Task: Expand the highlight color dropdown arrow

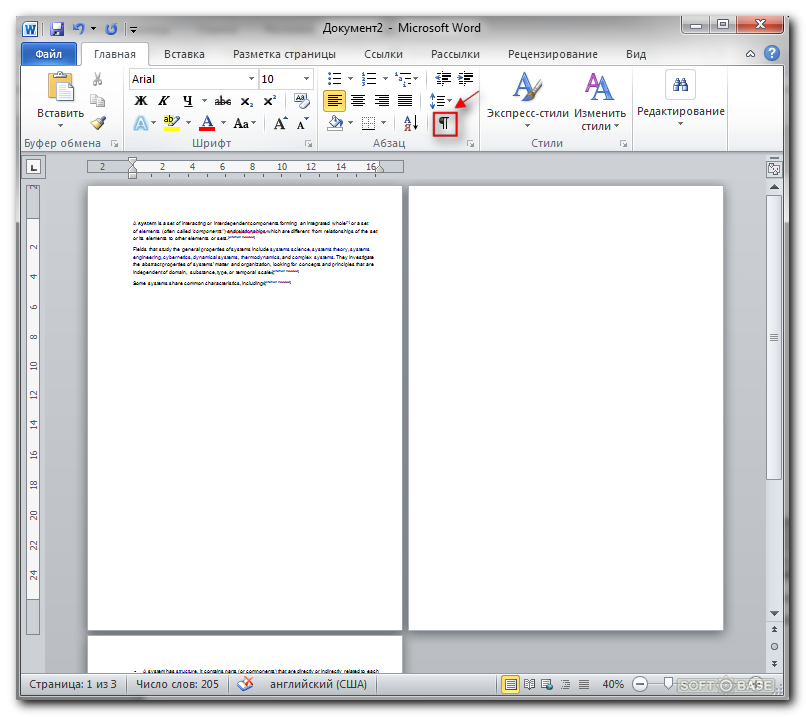Action: tap(188, 123)
